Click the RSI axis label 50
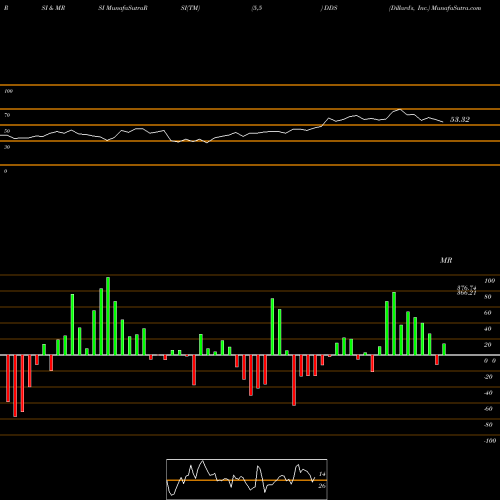The height and width of the screenshot is (500, 500). click(x=7, y=131)
